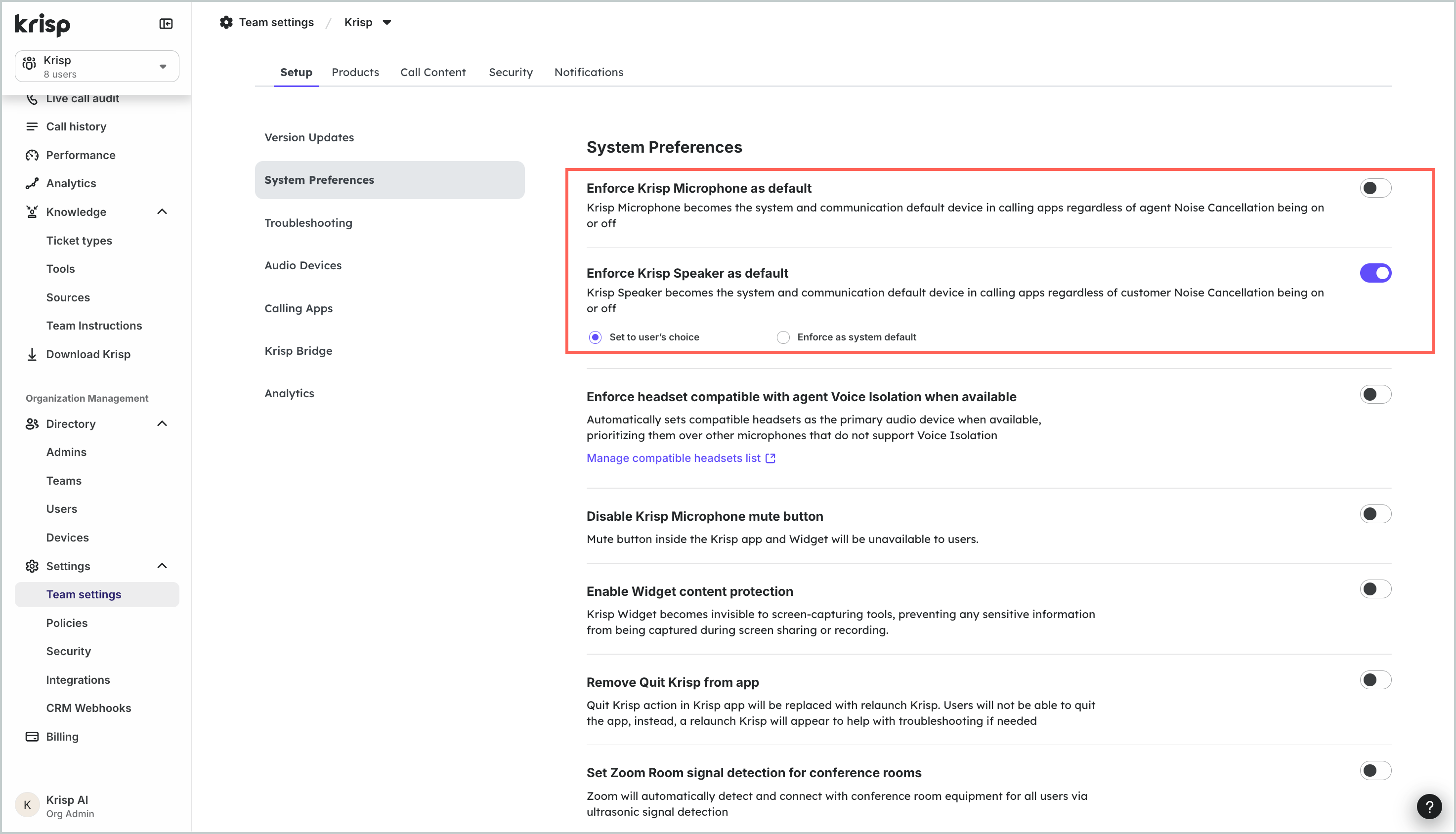Open the Krisp 8 users workspace dropdown

pyautogui.click(x=97, y=66)
